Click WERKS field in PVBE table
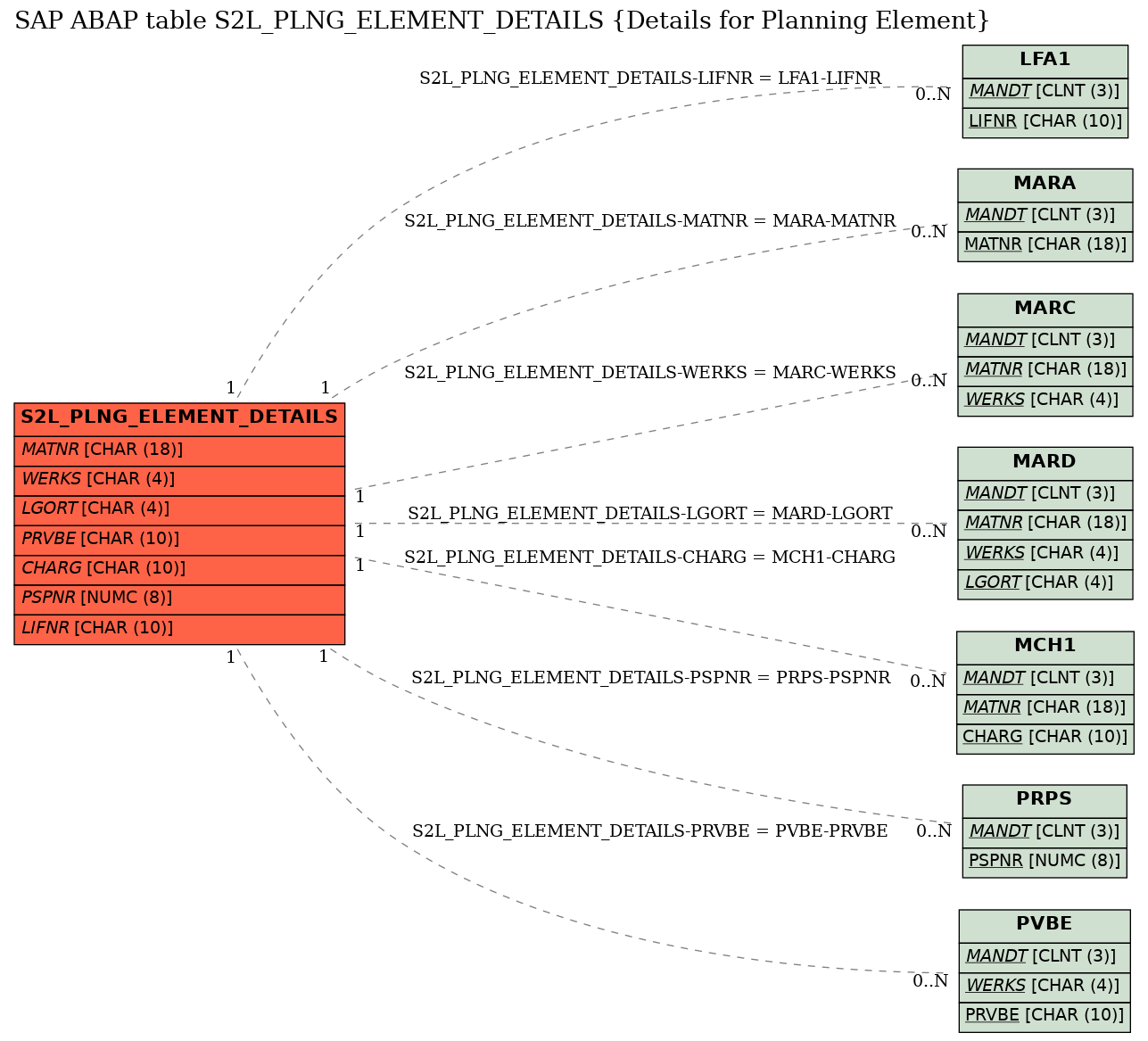The height and width of the screenshot is (1041, 1148). tap(1045, 986)
